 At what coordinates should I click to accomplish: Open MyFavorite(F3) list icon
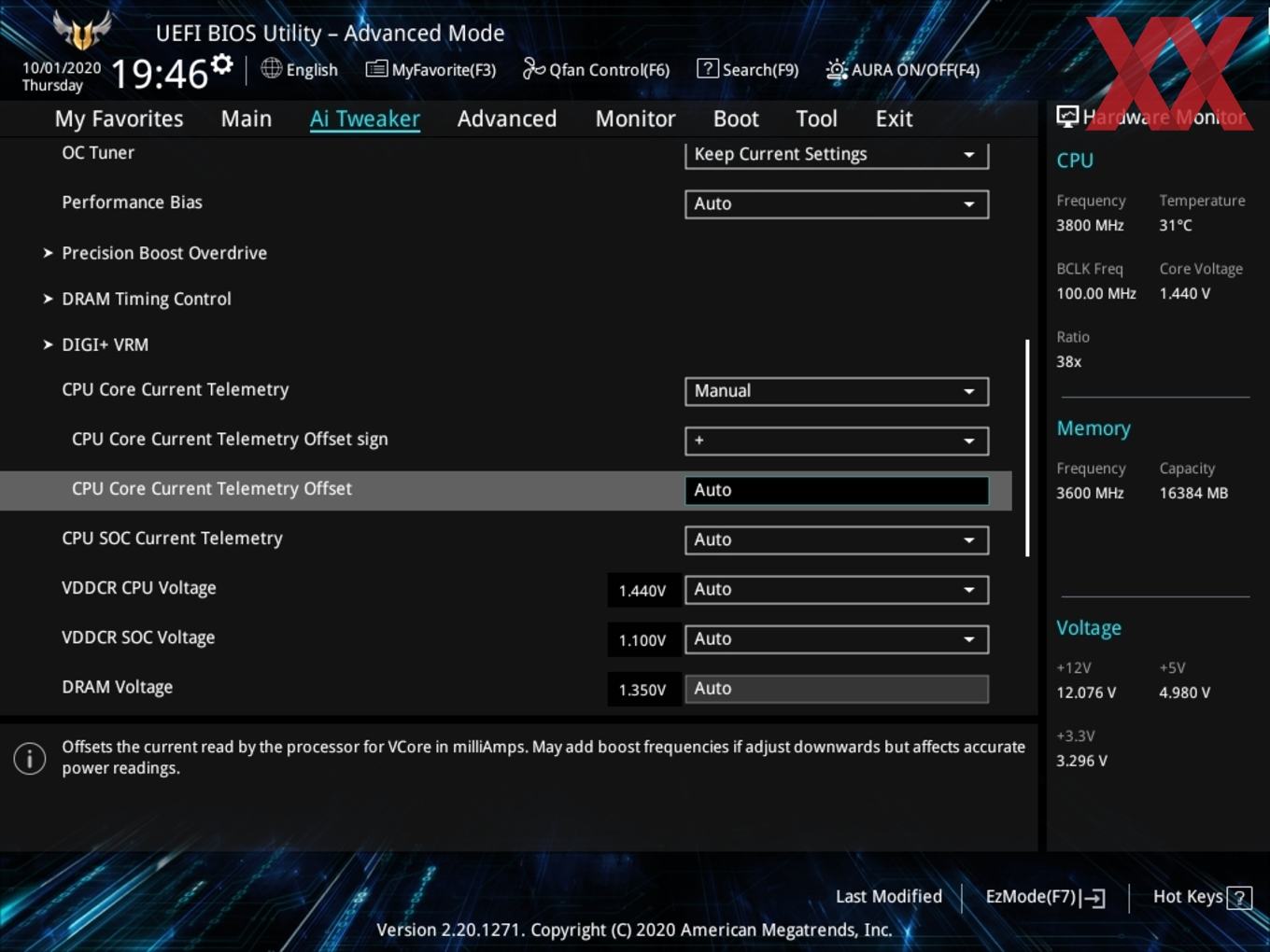point(375,69)
